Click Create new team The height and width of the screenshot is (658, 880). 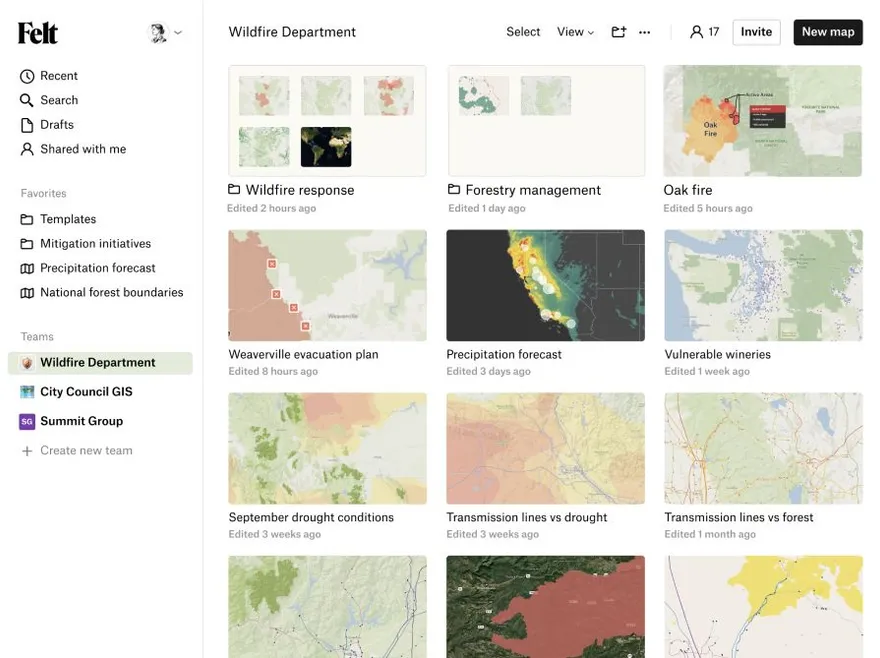tap(86, 450)
